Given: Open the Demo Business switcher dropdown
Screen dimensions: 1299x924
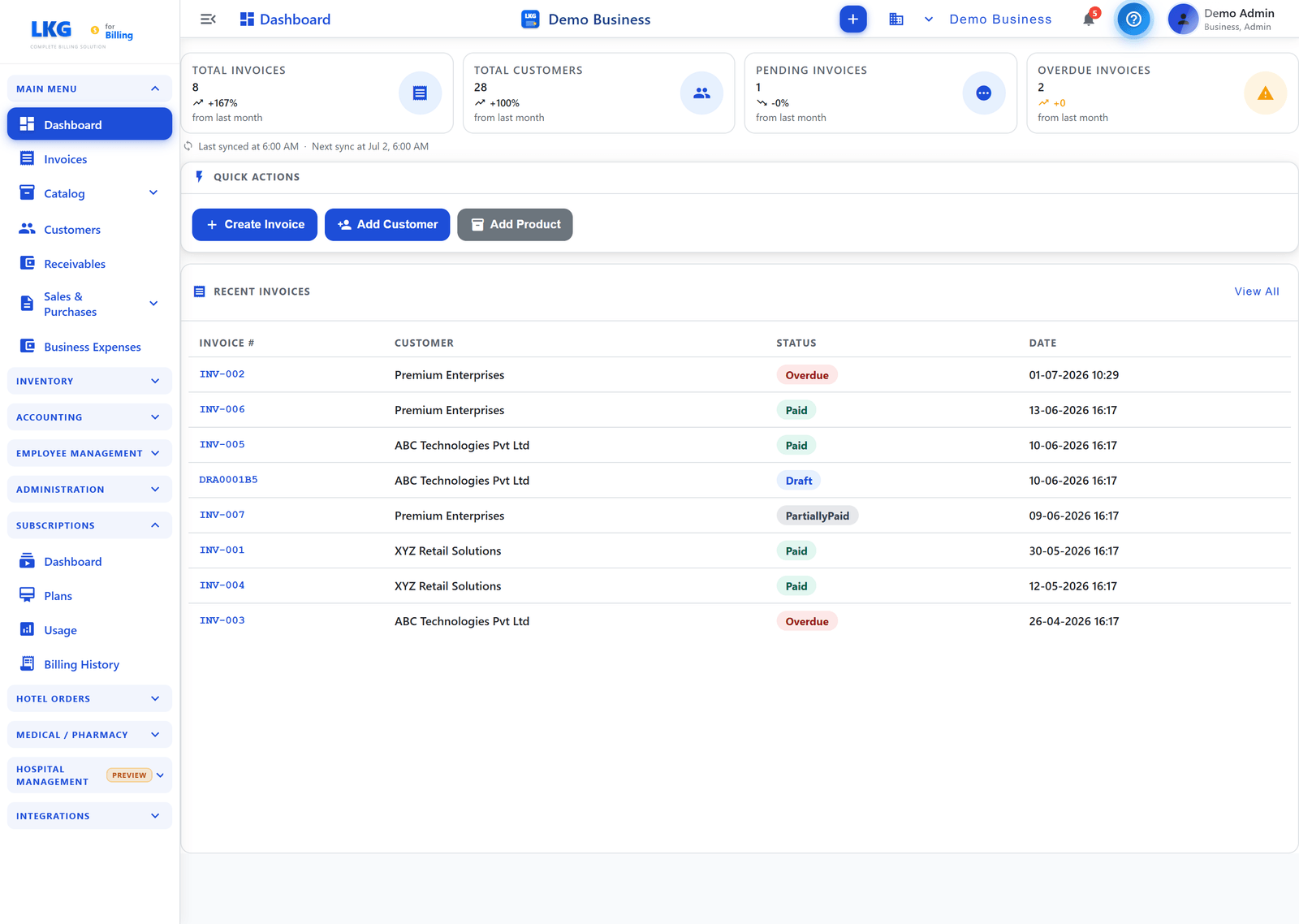Looking at the screenshot, I should [990, 19].
